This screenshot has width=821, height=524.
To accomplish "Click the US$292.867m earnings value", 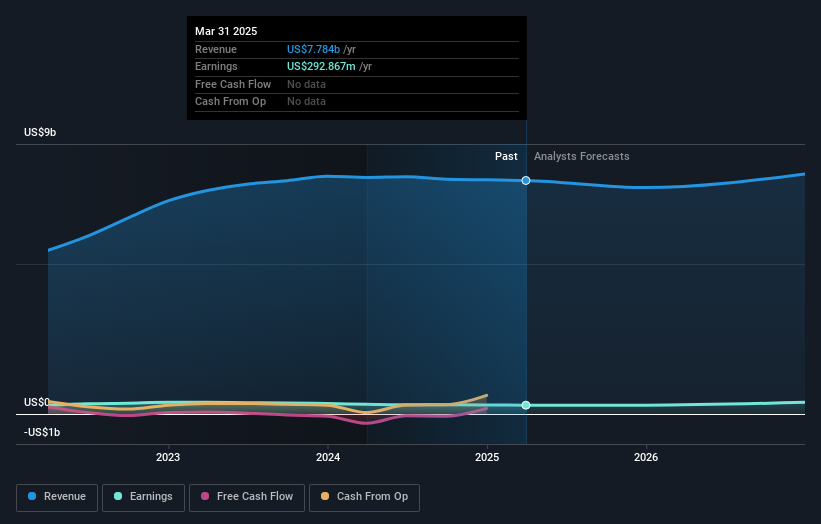I will (321, 66).
